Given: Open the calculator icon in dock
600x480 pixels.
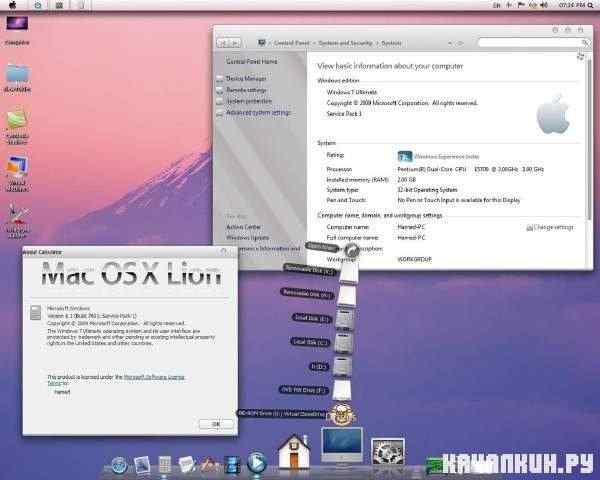Looking at the screenshot, I should pos(165,465).
